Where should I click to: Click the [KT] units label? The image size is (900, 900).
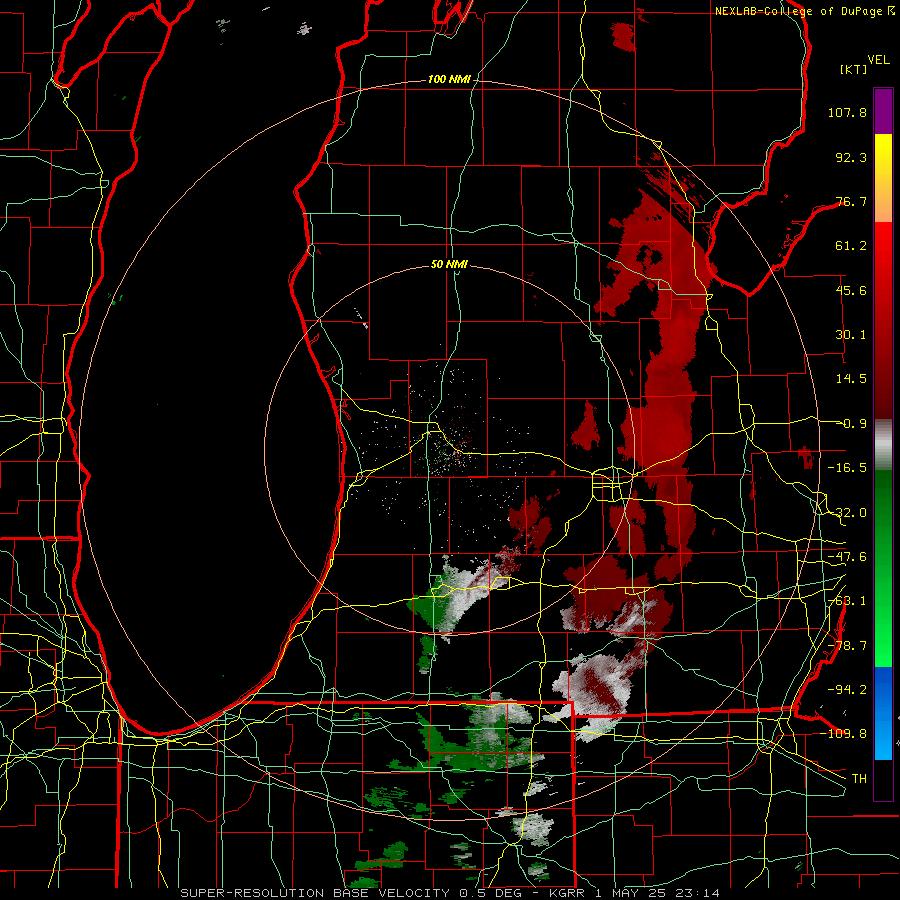[x=854, y=69]
